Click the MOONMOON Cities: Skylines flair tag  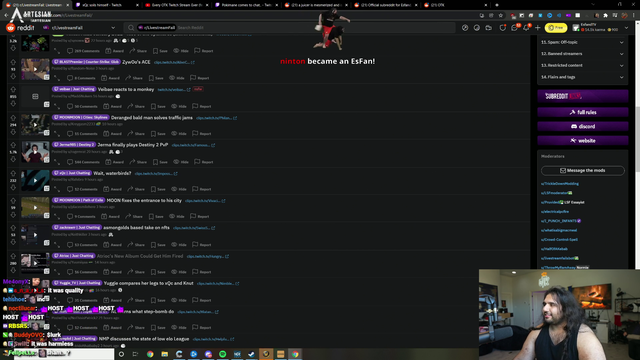[x=80, y=118]
